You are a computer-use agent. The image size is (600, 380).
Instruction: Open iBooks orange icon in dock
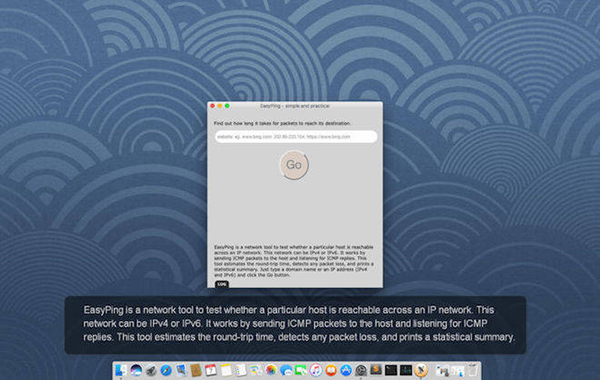[x=331, y=370]
